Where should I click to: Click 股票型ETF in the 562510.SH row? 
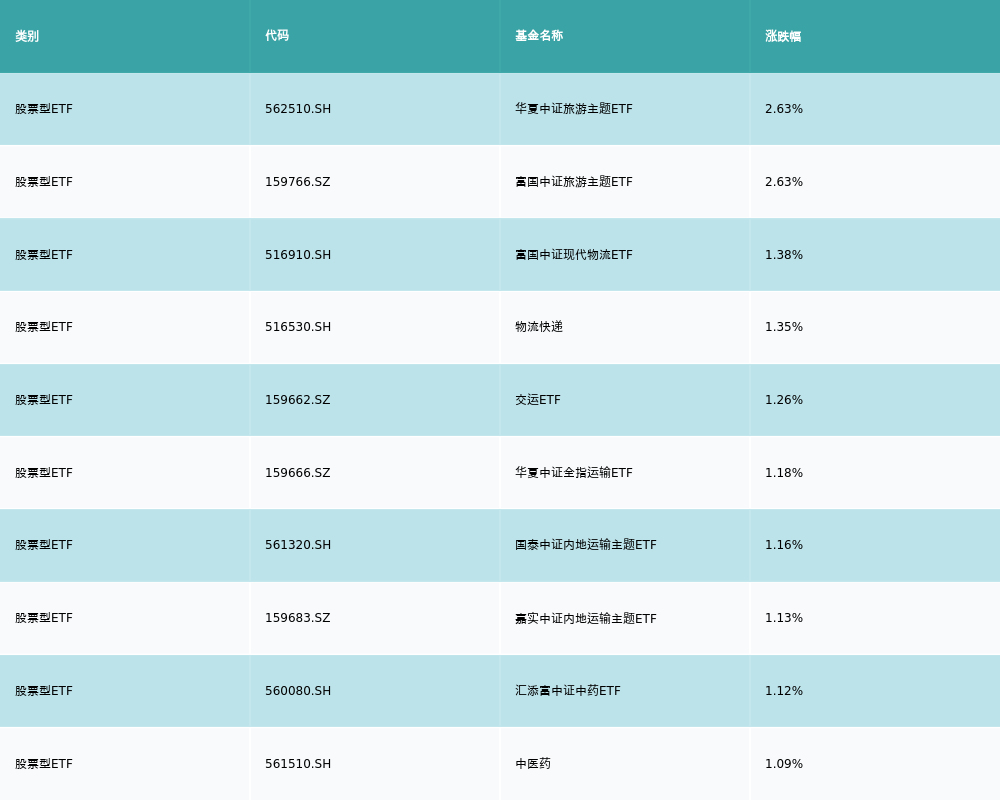pos(44,109)
